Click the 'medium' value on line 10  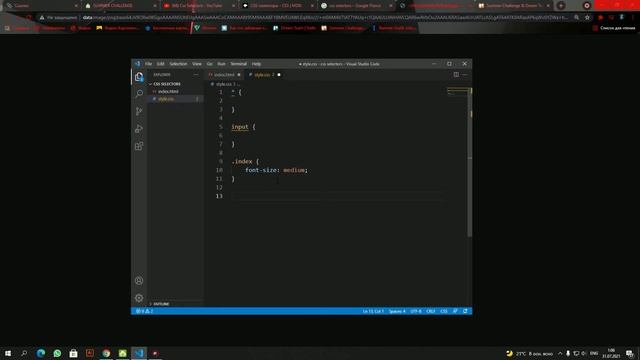294,170
